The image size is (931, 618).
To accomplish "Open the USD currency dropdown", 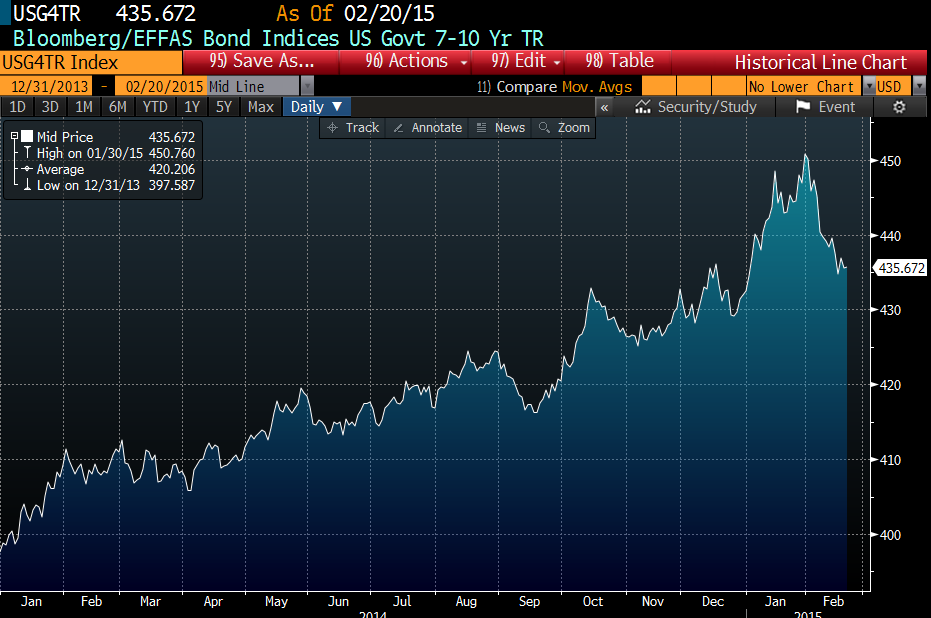I will click(919, 87).
